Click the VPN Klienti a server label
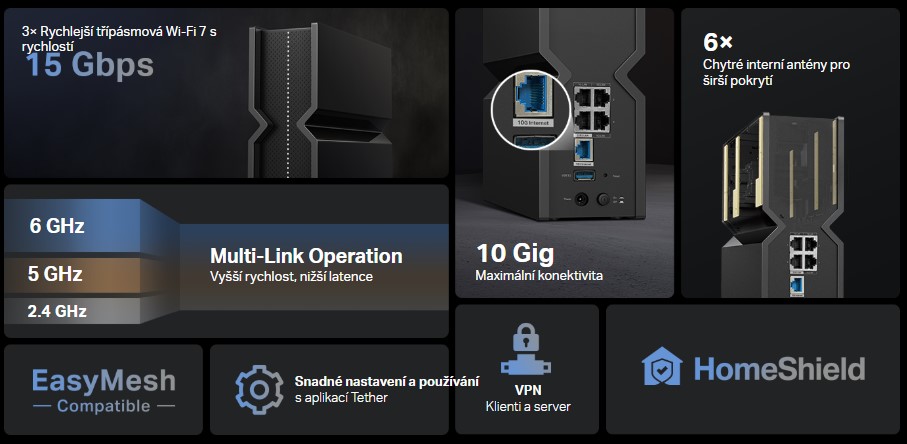Screen dimensions: 907x444 (527, 398)
